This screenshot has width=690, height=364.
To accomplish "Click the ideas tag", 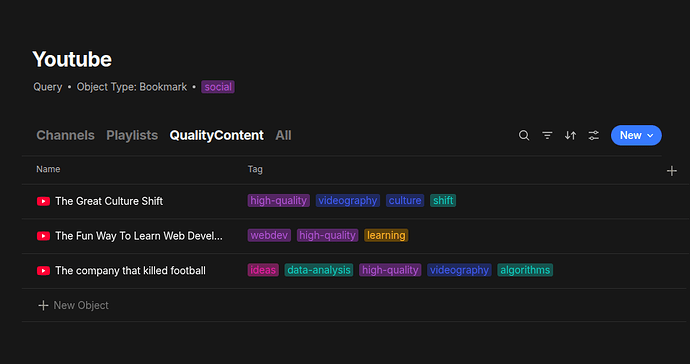I will [263, 270].
